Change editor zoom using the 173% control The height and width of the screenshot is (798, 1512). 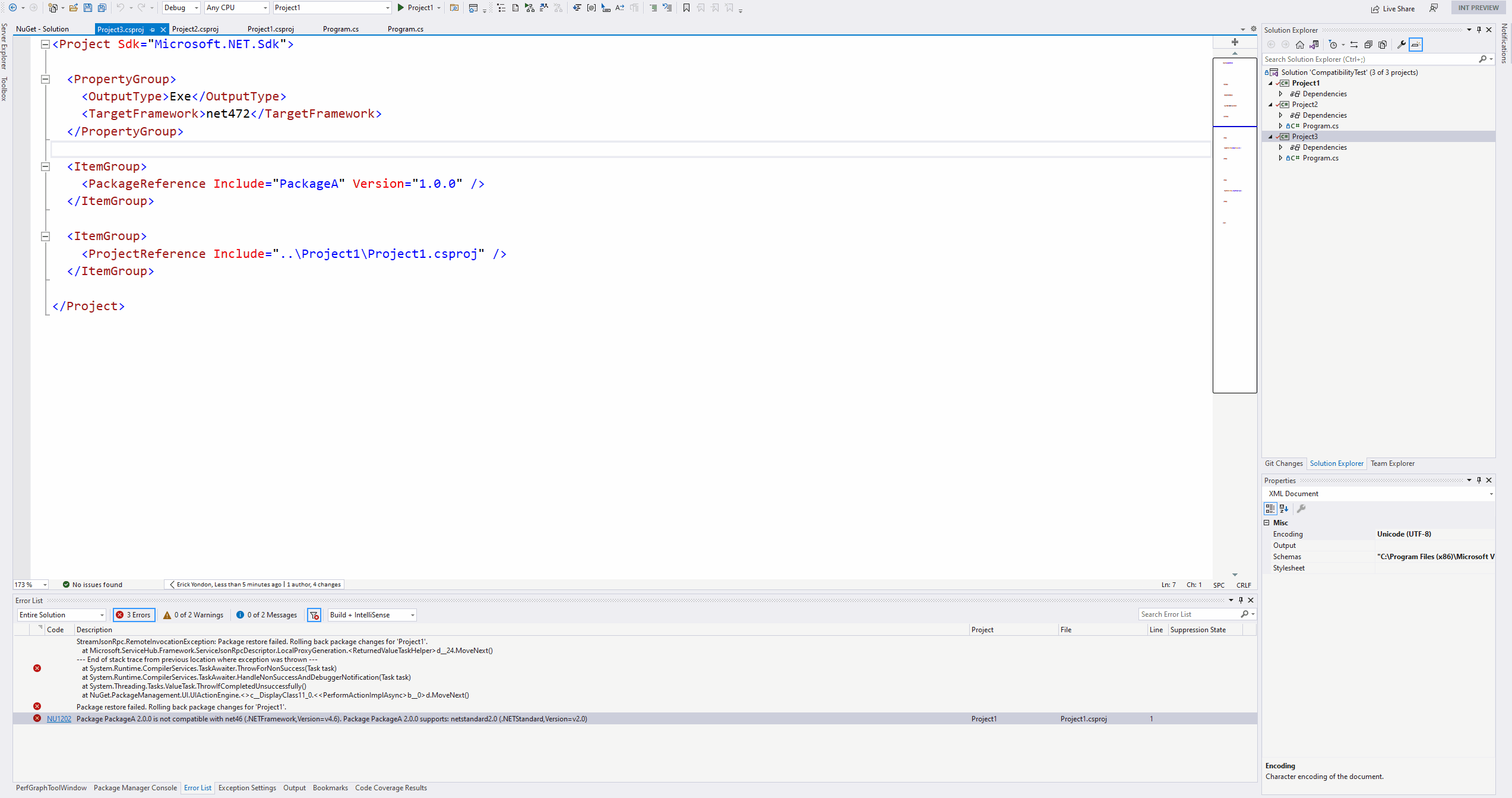[30, 584]
